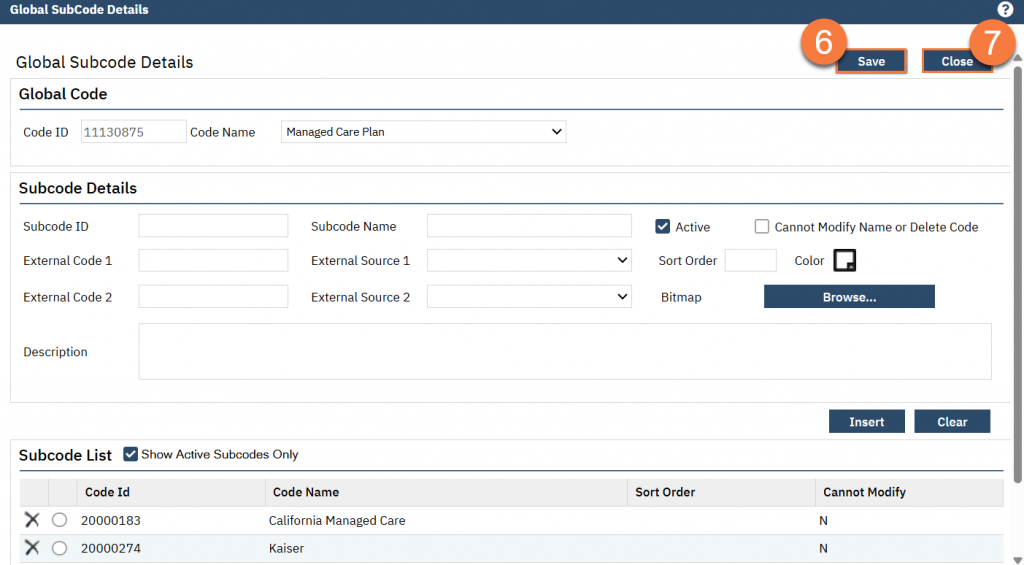Uncheck Show Active Subcodes Only
This screenshot has height=565, width=1024.
(130, 454)
